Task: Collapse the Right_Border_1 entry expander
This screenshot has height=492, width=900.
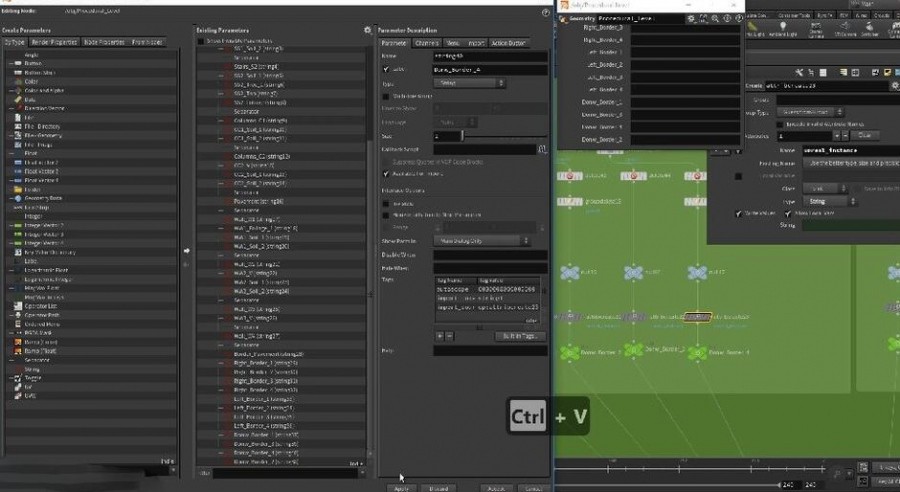Action: [x=221, y=363]
